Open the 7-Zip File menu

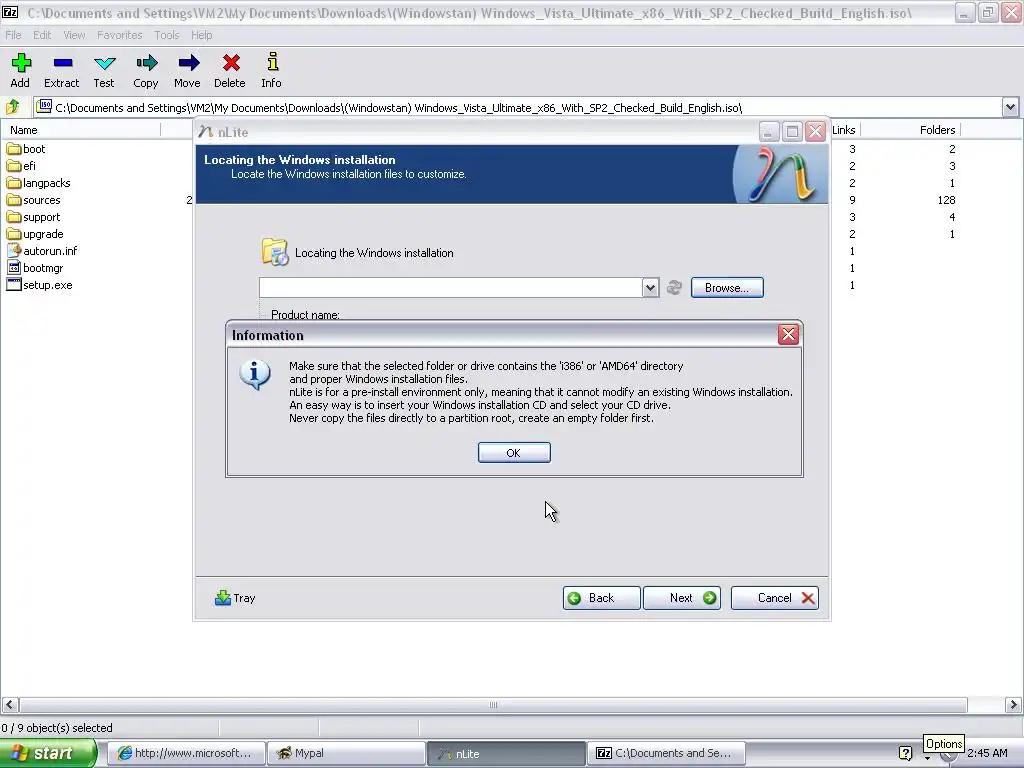click(x=13, y=35)
